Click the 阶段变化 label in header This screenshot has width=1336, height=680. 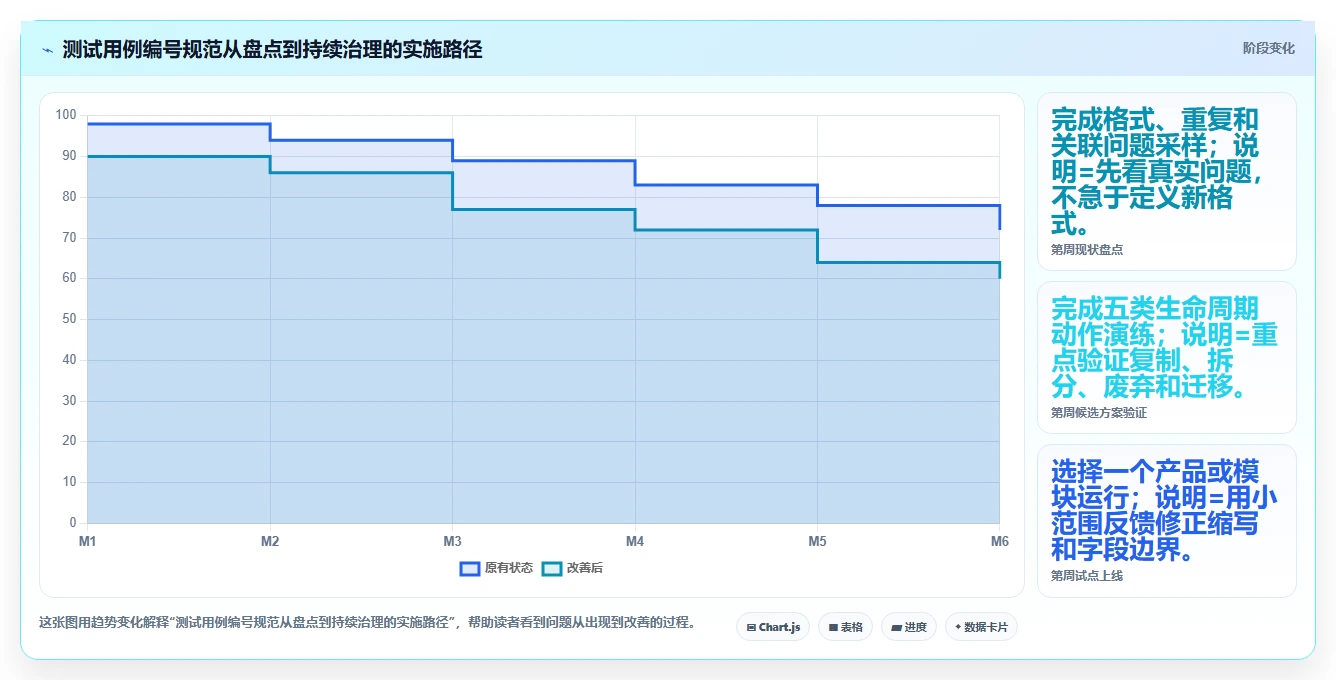click(x=1268, y=48)
